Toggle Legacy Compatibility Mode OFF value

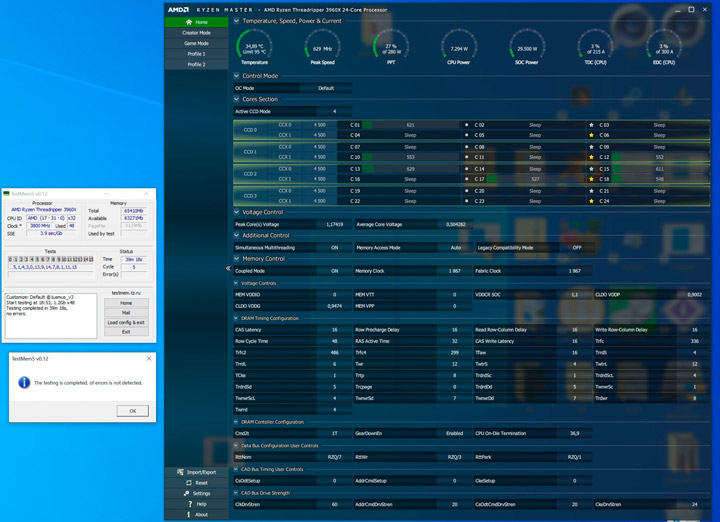[x=577, y=247]
